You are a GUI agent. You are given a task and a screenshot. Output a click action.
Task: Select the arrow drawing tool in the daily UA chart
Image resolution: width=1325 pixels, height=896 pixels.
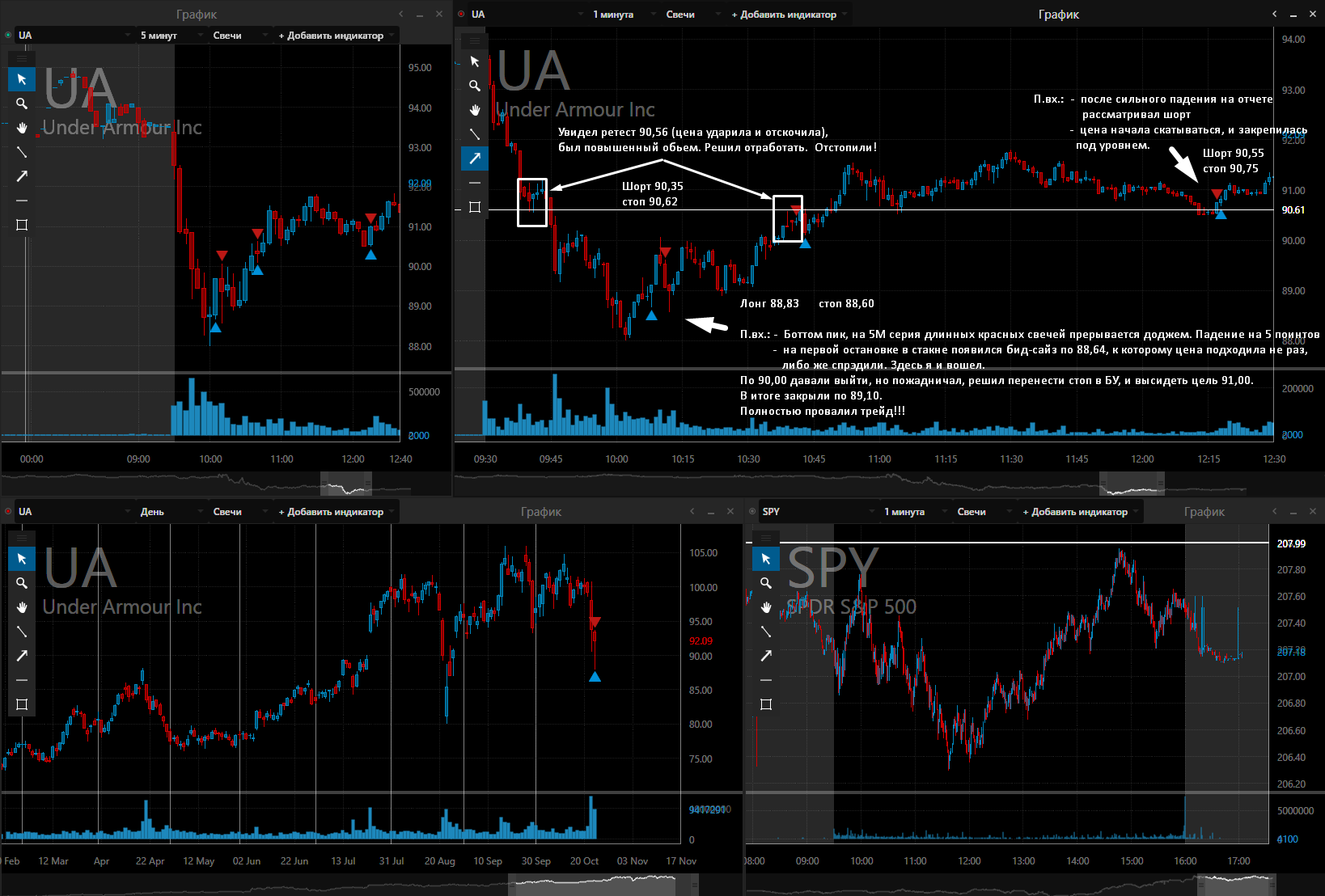(x=22, y=656)
